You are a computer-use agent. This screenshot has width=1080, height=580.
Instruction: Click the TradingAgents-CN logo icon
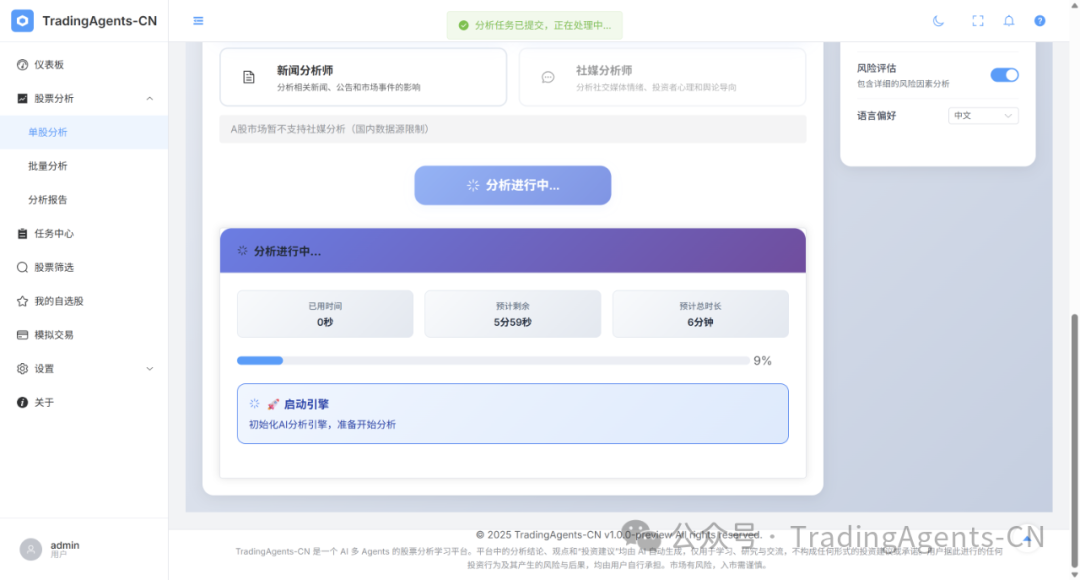coord(22,21)
